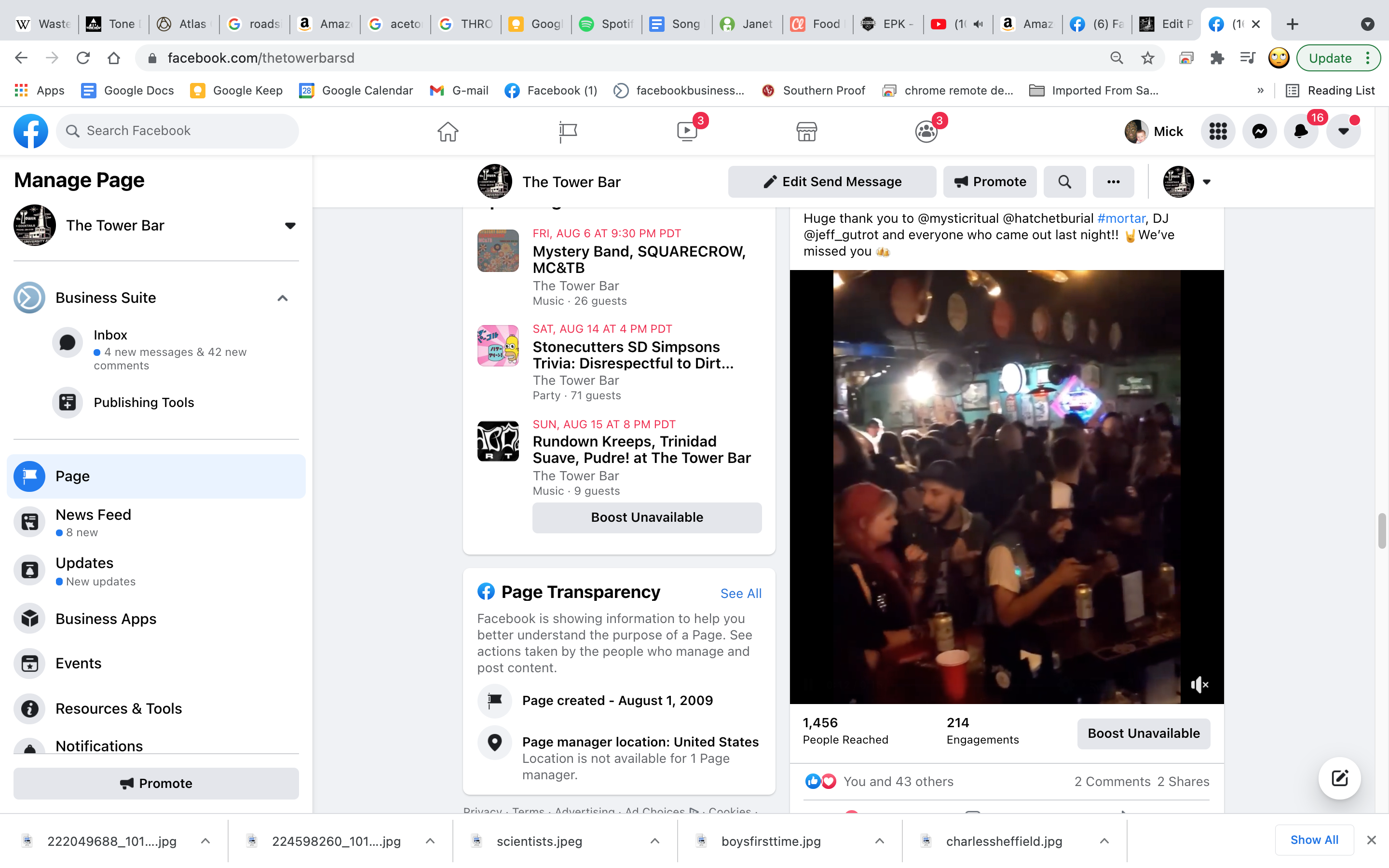This screenshot has height=868, width=1389.
Task: Open the notifications bell showing 16
Action: coord(1301,132)
